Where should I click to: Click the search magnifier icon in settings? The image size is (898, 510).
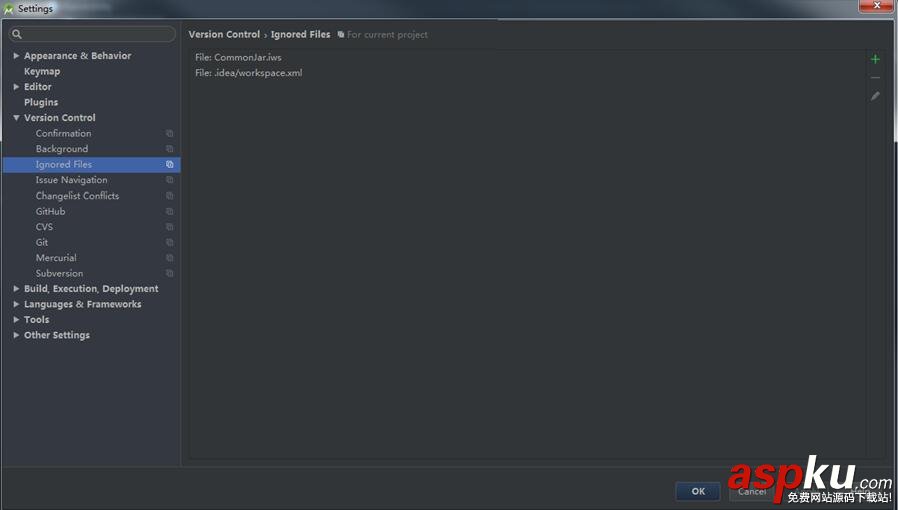(17, 34)
